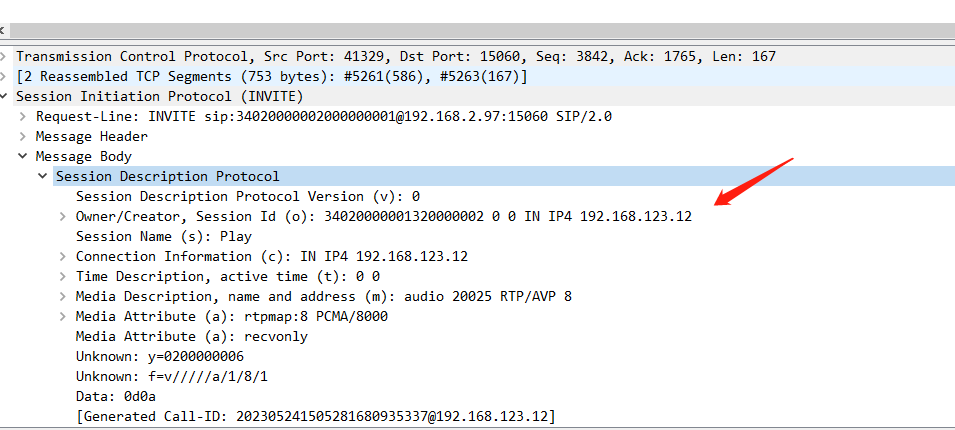This screenshot has width=955, height=430.
Task: Click the horizontal scrollbar left arrow
Action: [3, 30]
